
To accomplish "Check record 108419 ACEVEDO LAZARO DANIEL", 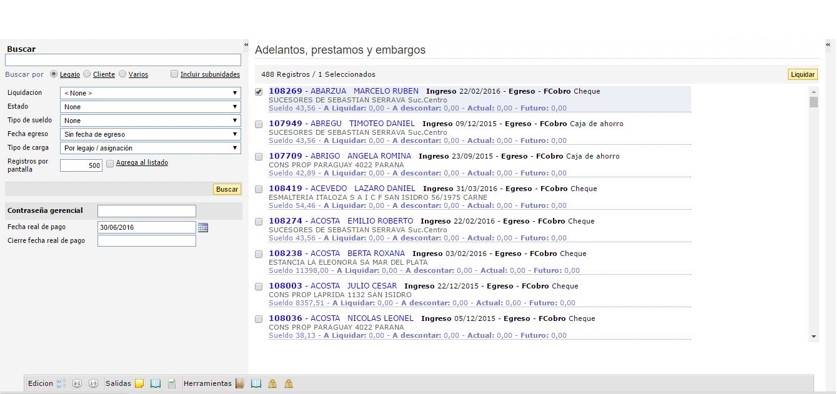I will (259, 190).
